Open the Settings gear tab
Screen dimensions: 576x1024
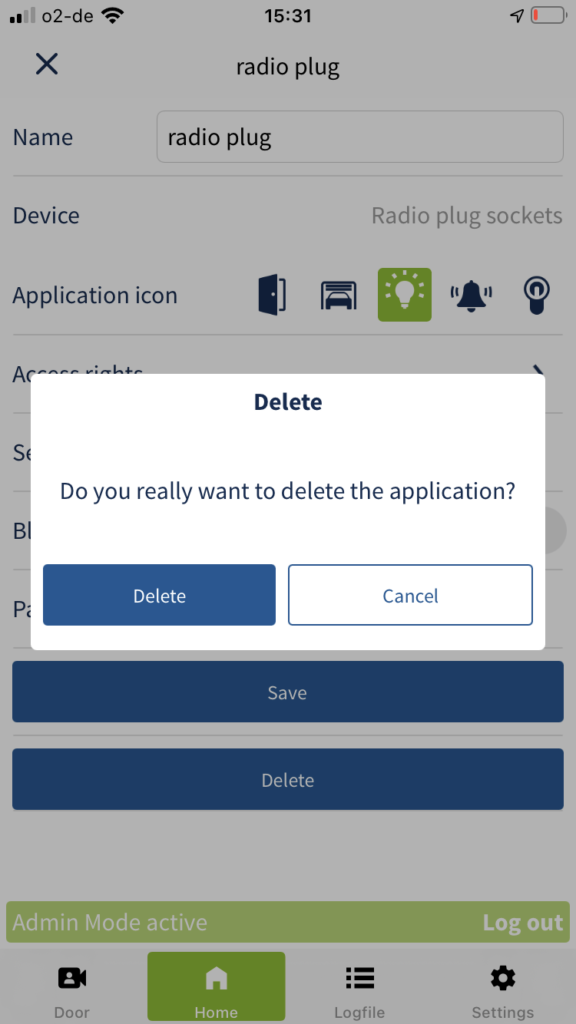tap(503, 987)
